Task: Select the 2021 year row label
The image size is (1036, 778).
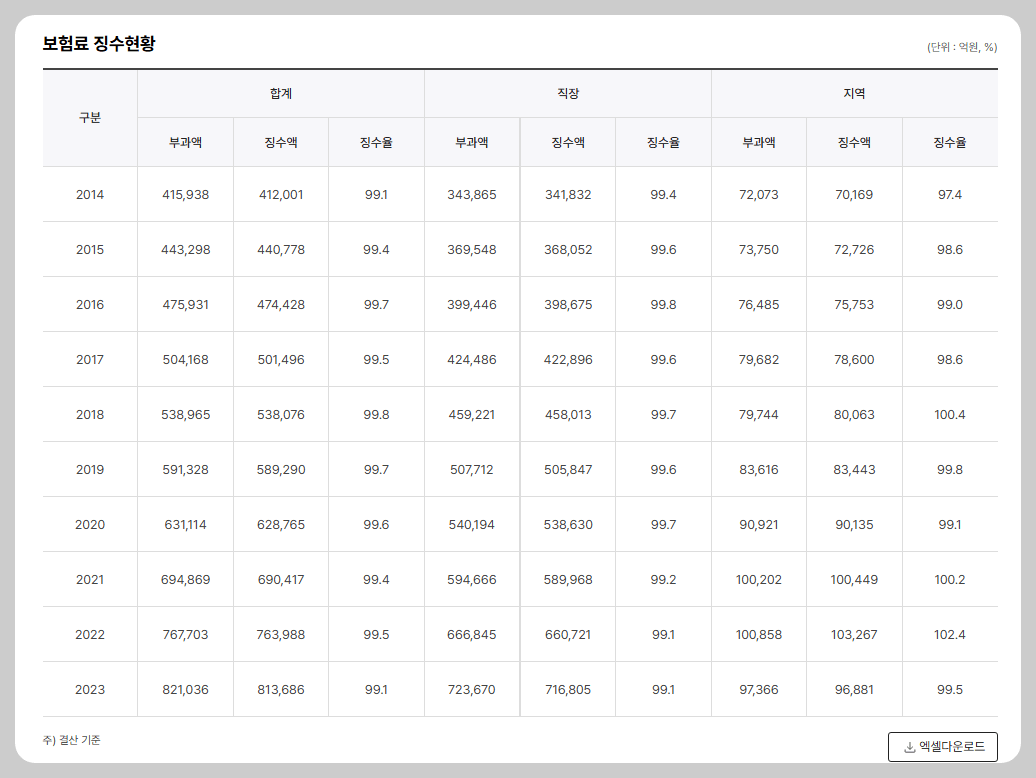Action: (90, 580)
